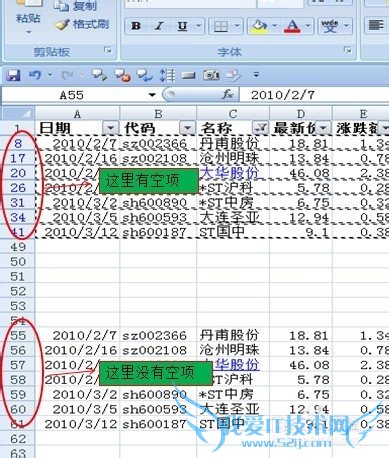Apply the red font color A
Viewport: 389px width, 458px height.
click(x=292, y=26)
